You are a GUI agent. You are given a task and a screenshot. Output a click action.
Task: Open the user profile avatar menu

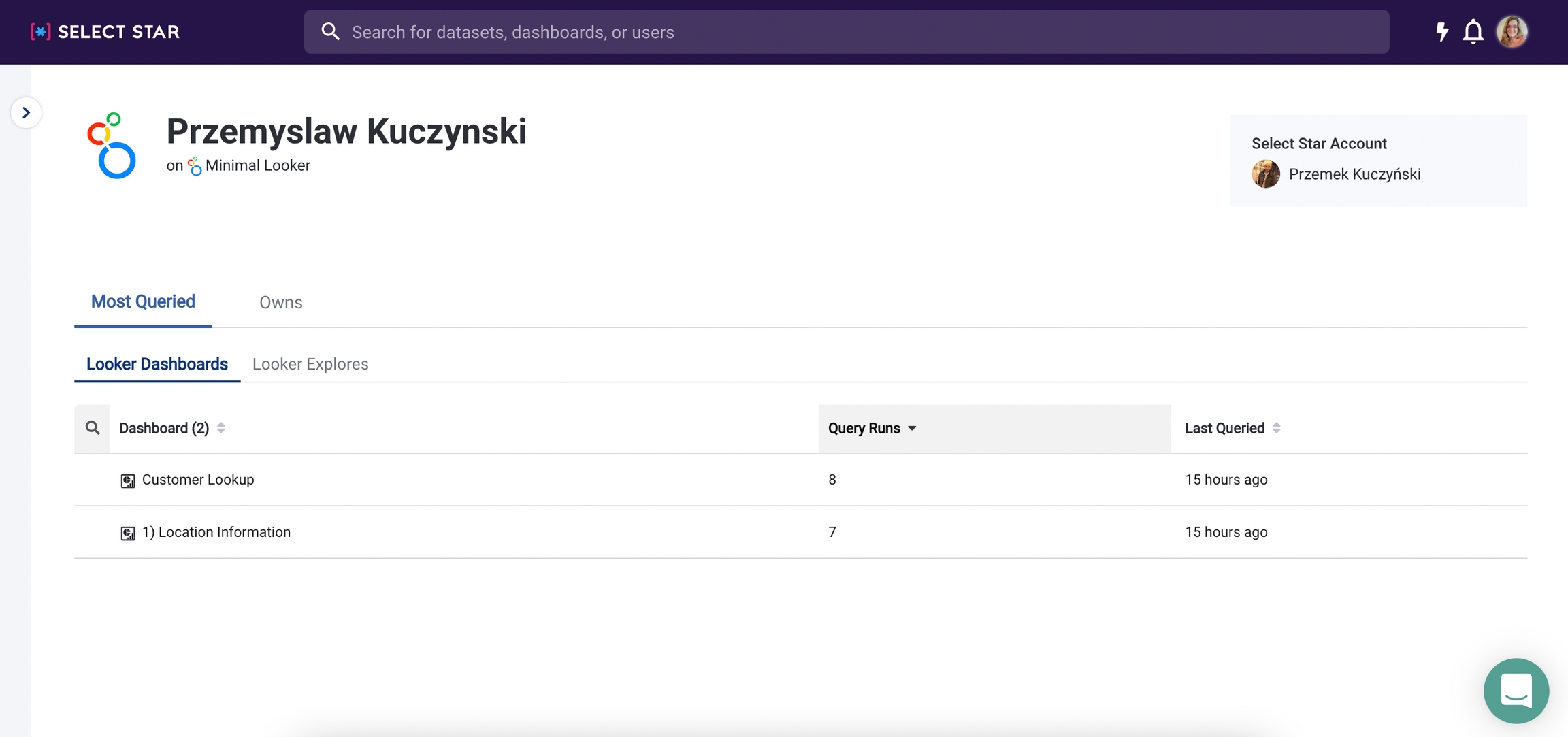pos(1512,32)
